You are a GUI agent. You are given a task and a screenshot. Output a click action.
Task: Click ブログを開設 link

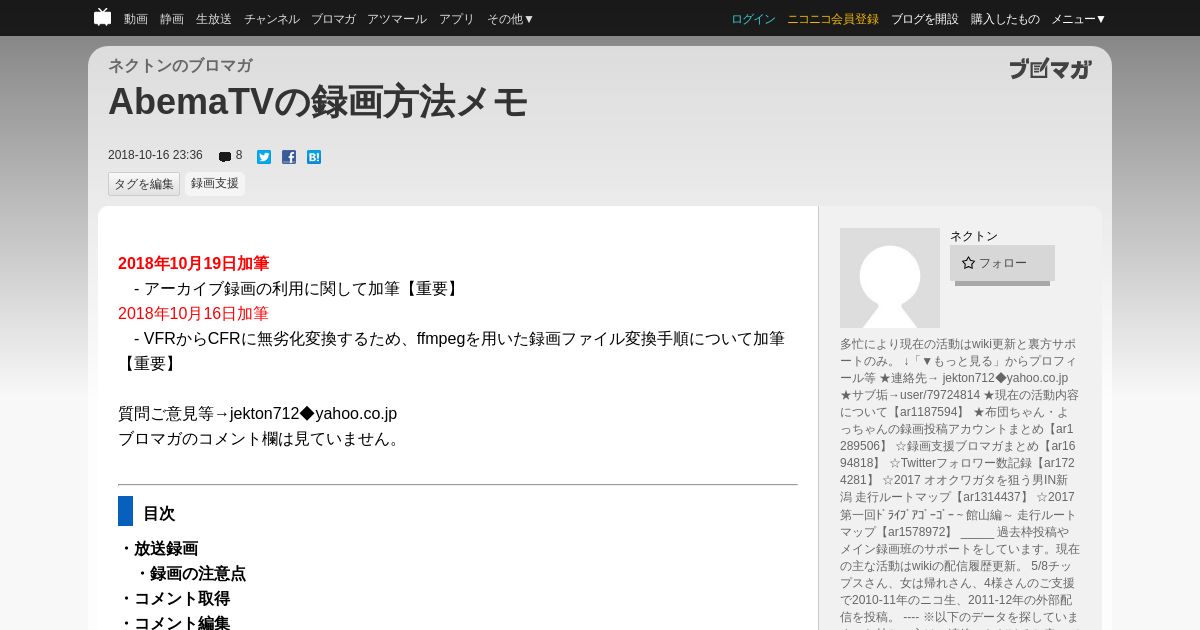[925, 19]
